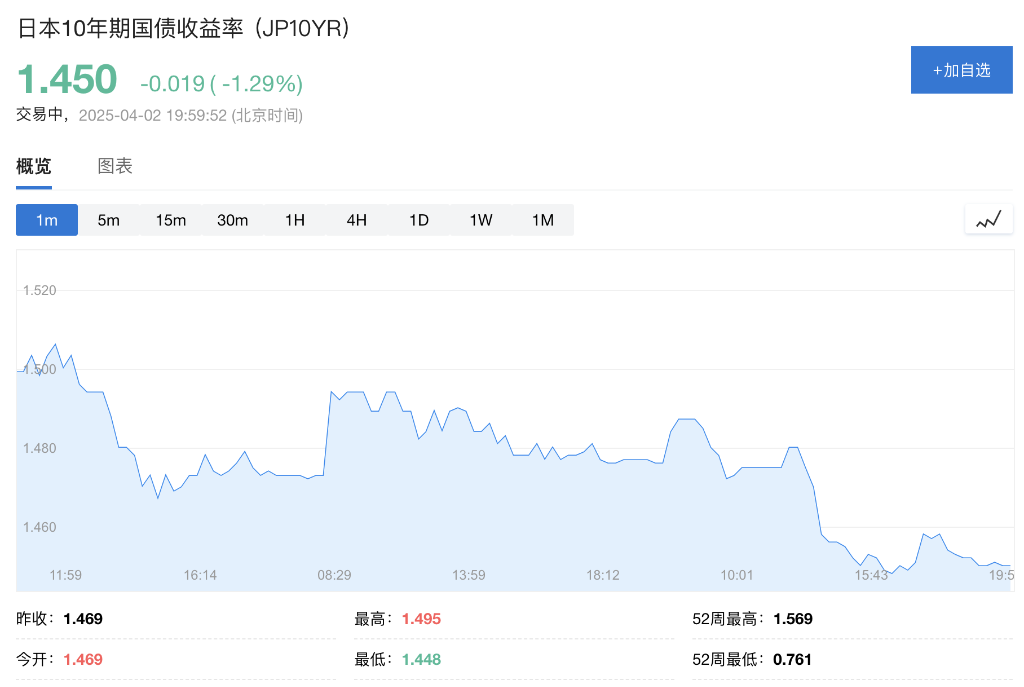Image resolution: width=1024 pixels, height=687 pixels.
Task: Click the 15:43 time axis marker
Action: (x=871, y=575)
